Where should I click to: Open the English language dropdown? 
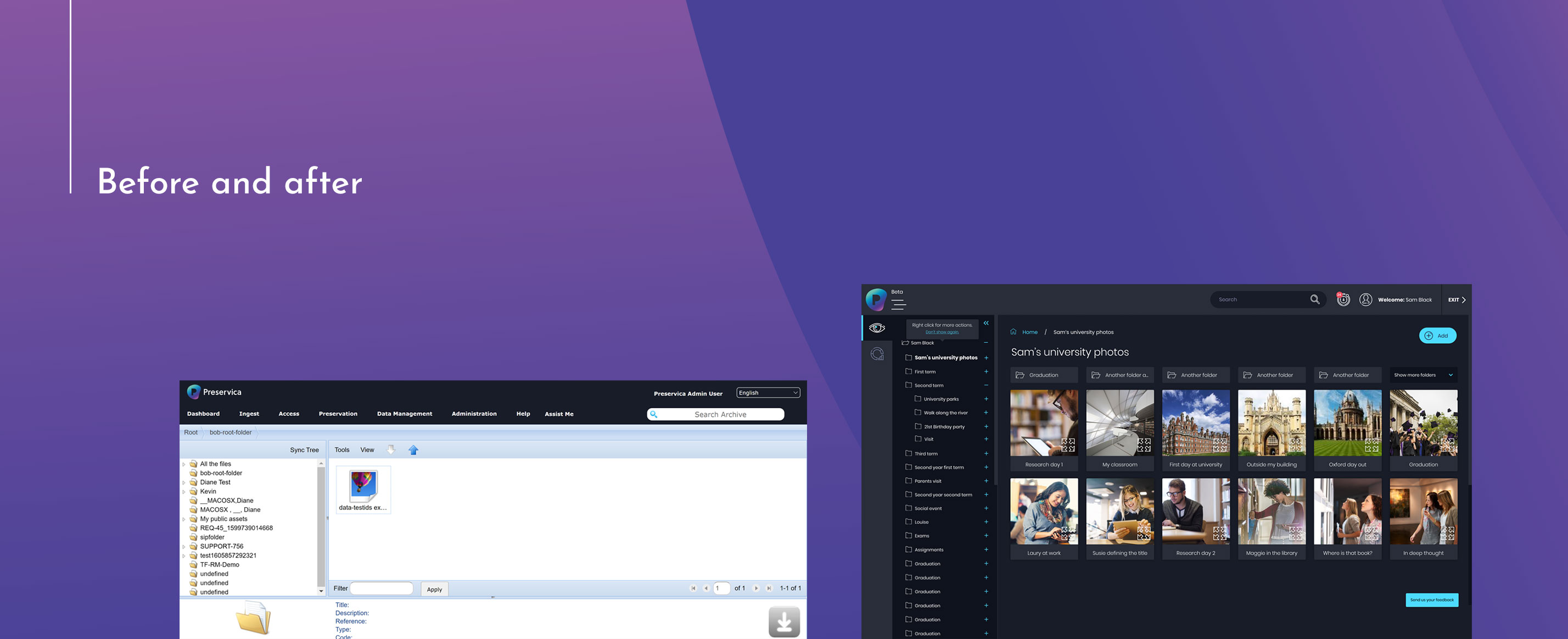pyautogui.click(x=768, y=393)
